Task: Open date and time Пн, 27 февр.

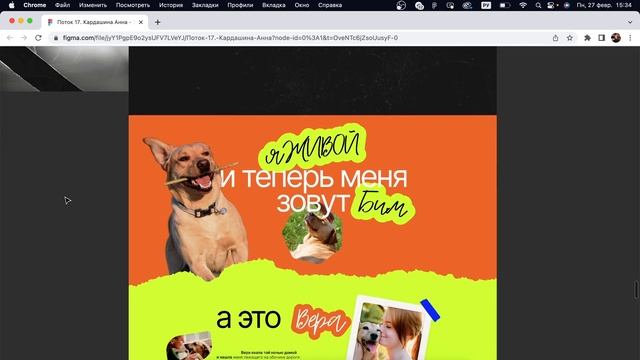Action: pyautogui.click(x=604, y=5)
